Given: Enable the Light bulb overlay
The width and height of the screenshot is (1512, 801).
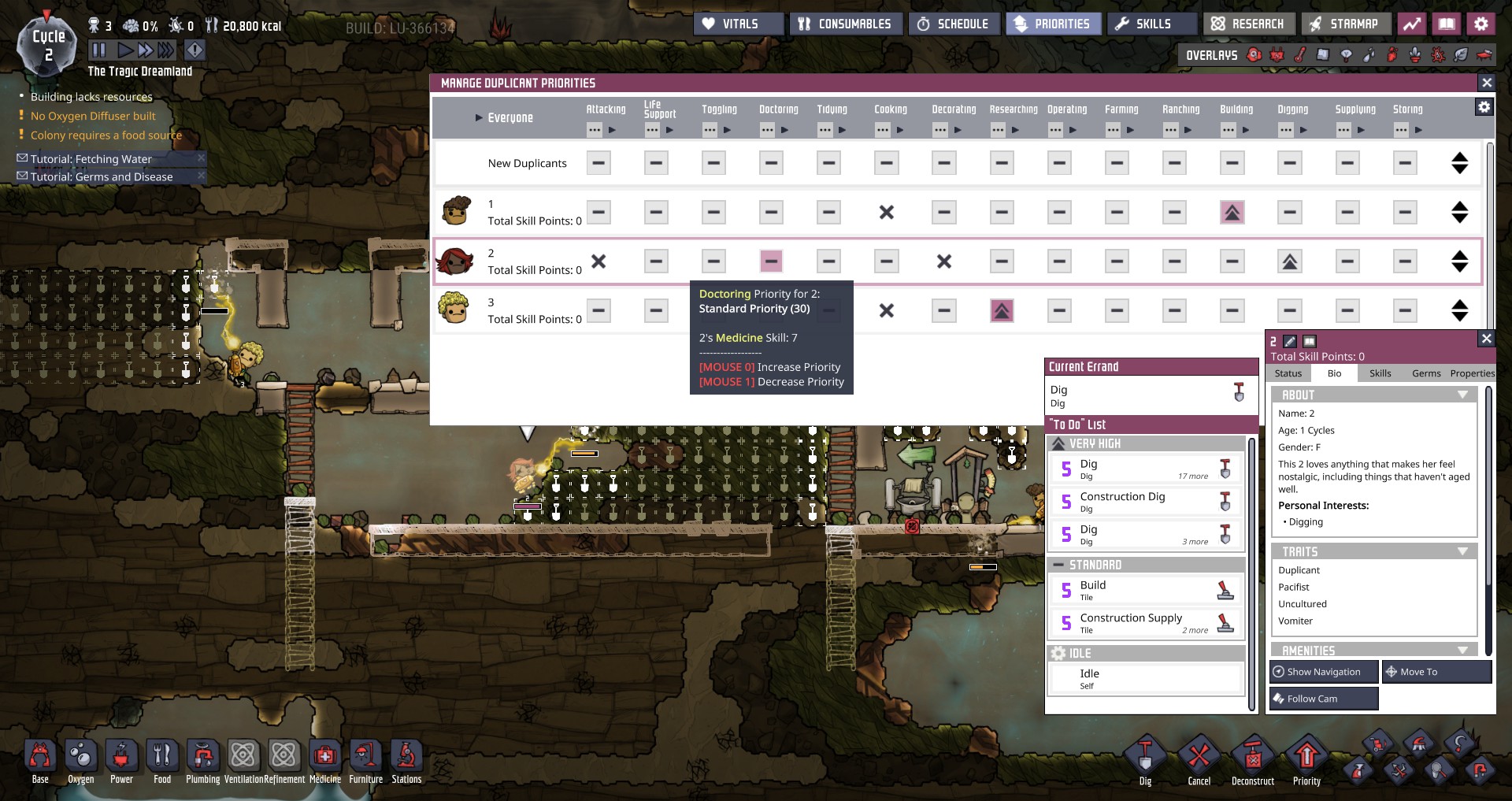Looking at the screenshot, I should [x=1347, y=55].
